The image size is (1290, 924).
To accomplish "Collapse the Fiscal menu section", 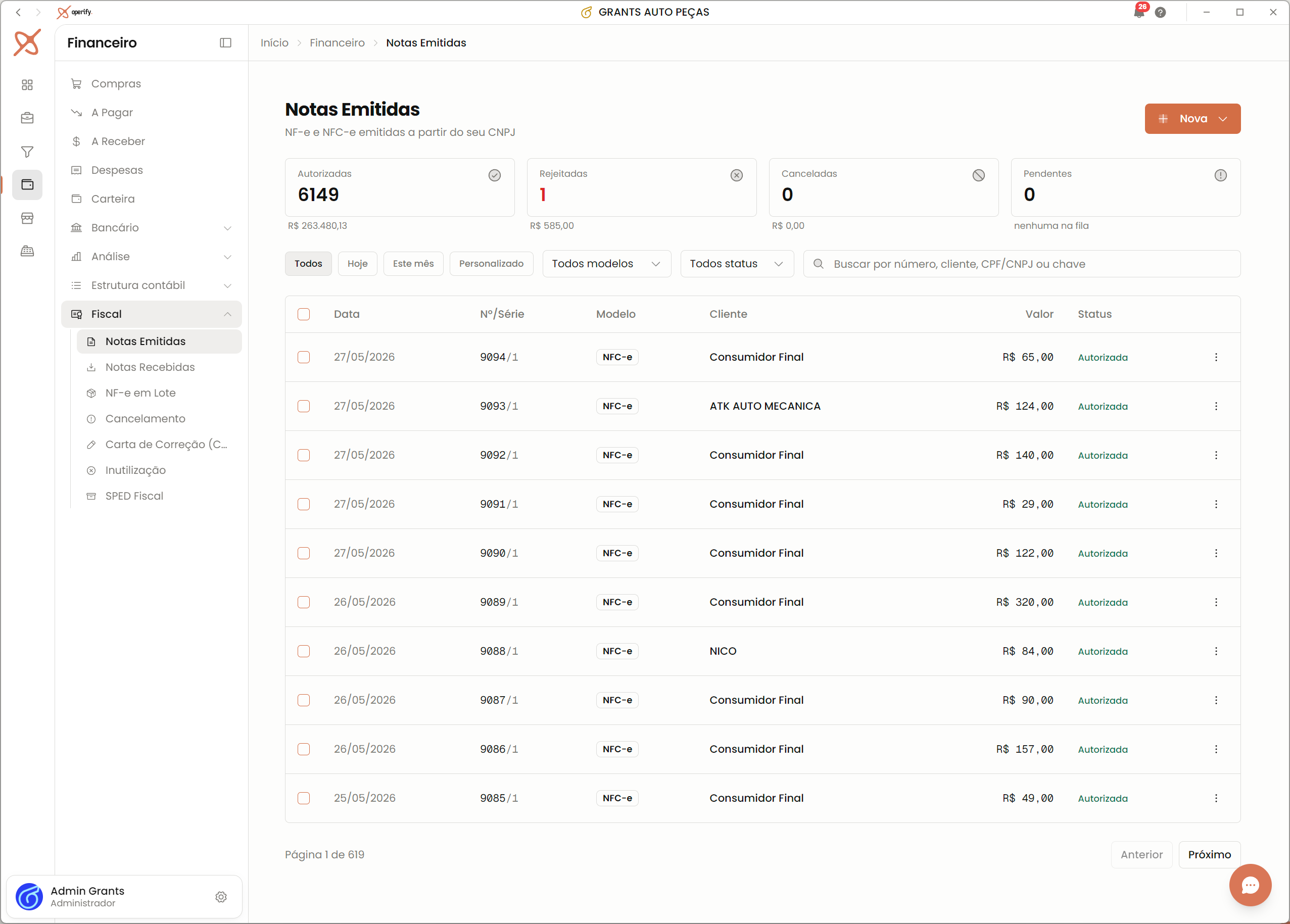I will (151, 314).
